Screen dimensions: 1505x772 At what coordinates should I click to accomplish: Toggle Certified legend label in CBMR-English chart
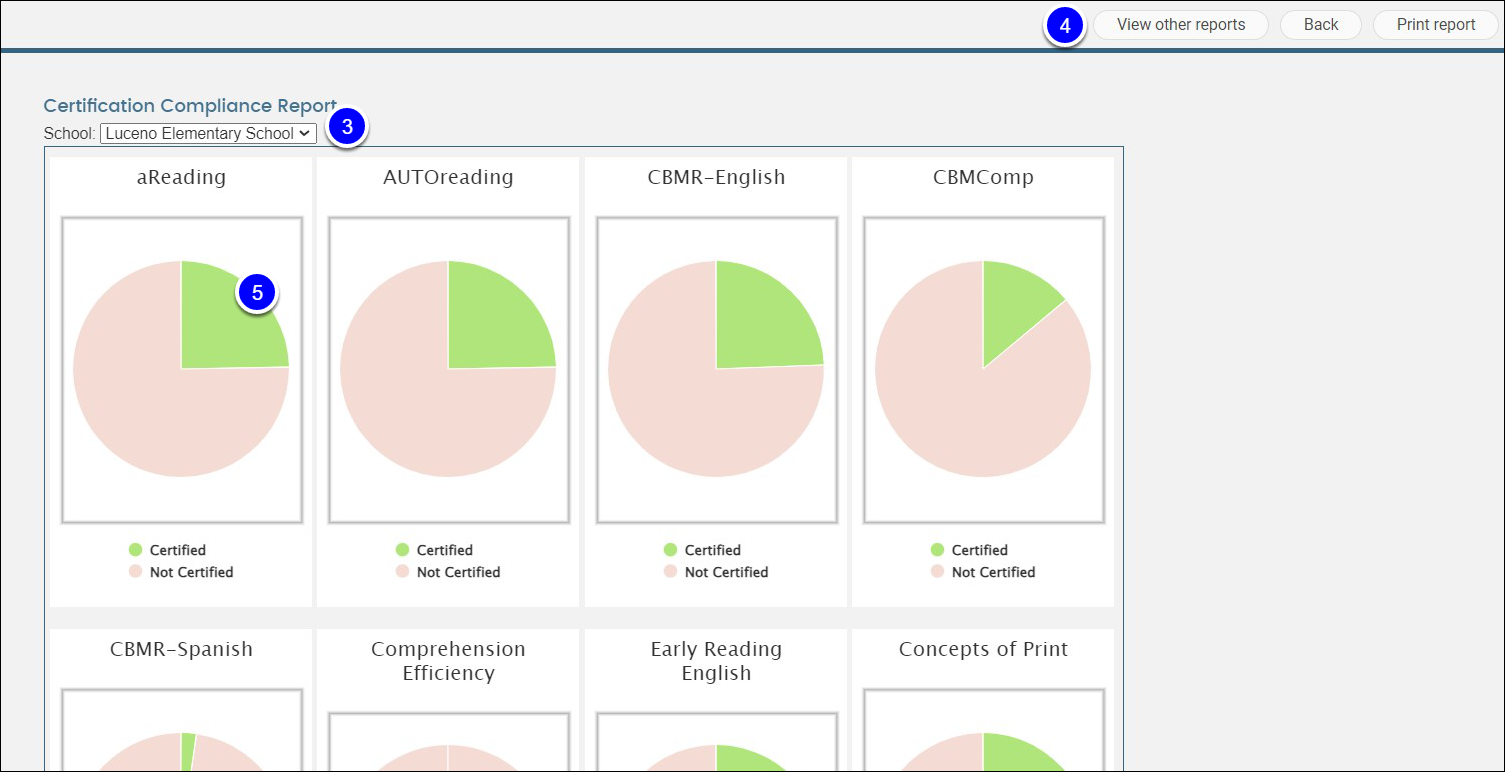pyautogui.click(x=713, y=550)
